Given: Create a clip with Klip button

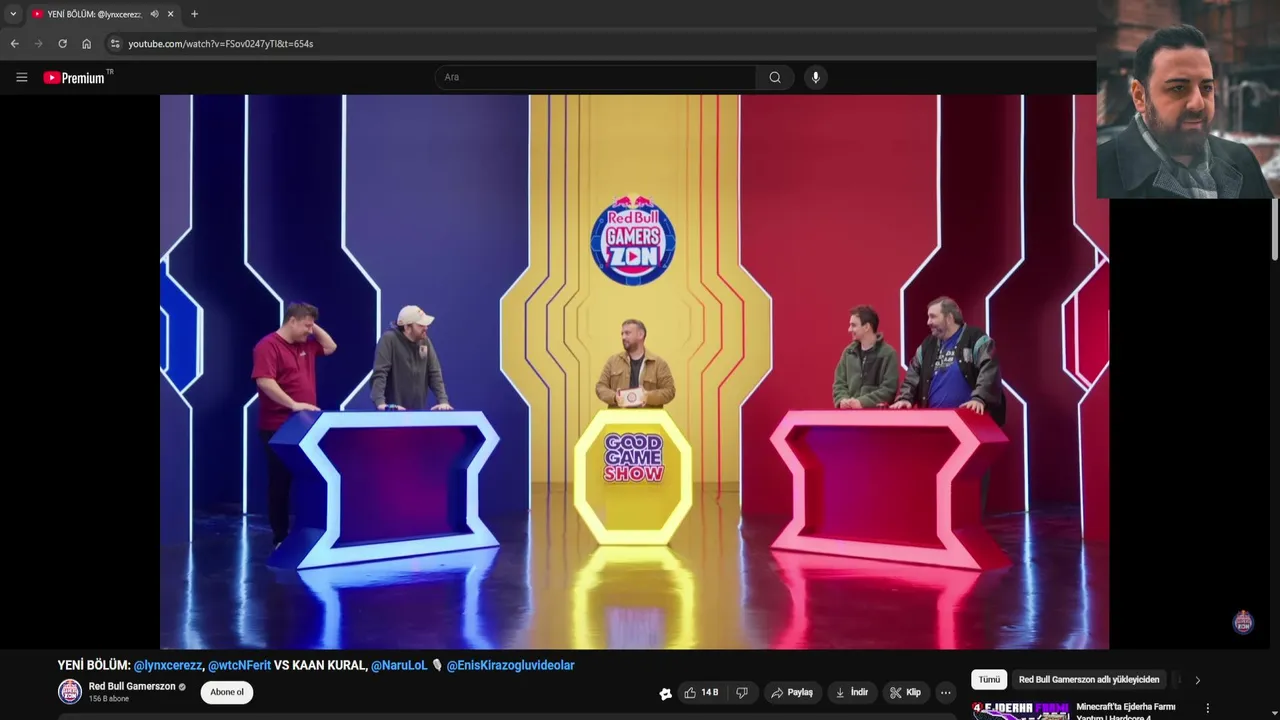Looking at the screenshot, I should pyautogui.click(x=906, y=692).
